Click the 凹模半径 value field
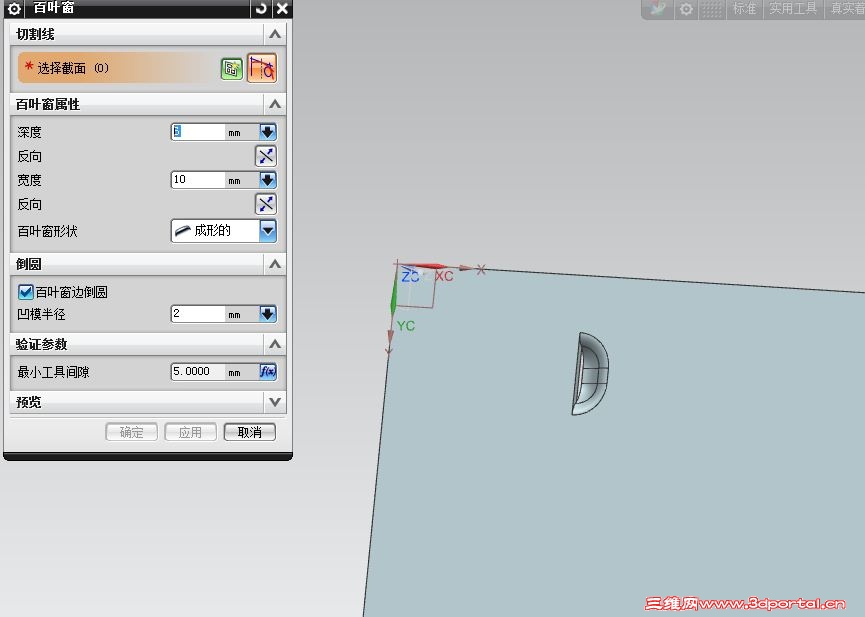 pyautogui.click(x=197, y=314)
